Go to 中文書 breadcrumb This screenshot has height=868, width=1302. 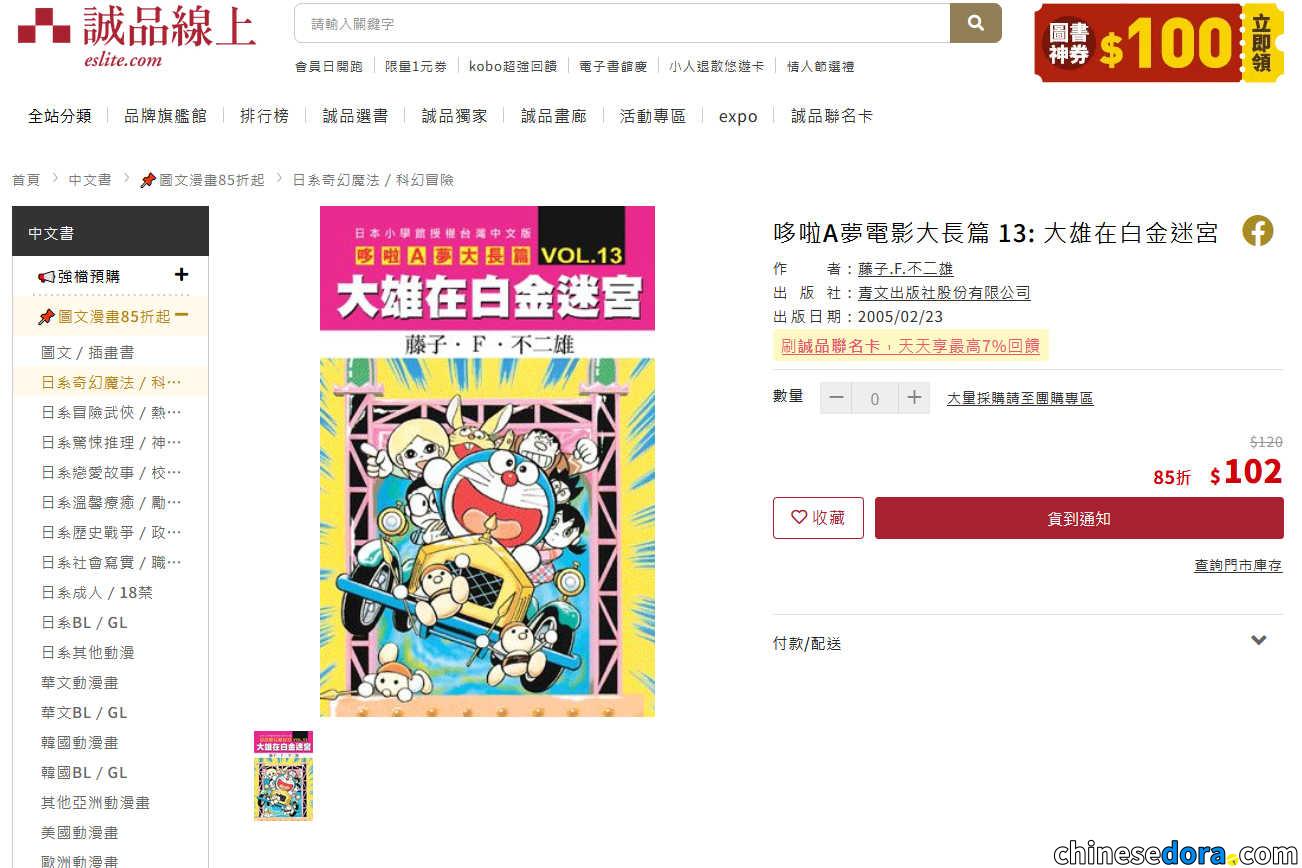pos(90,180)
